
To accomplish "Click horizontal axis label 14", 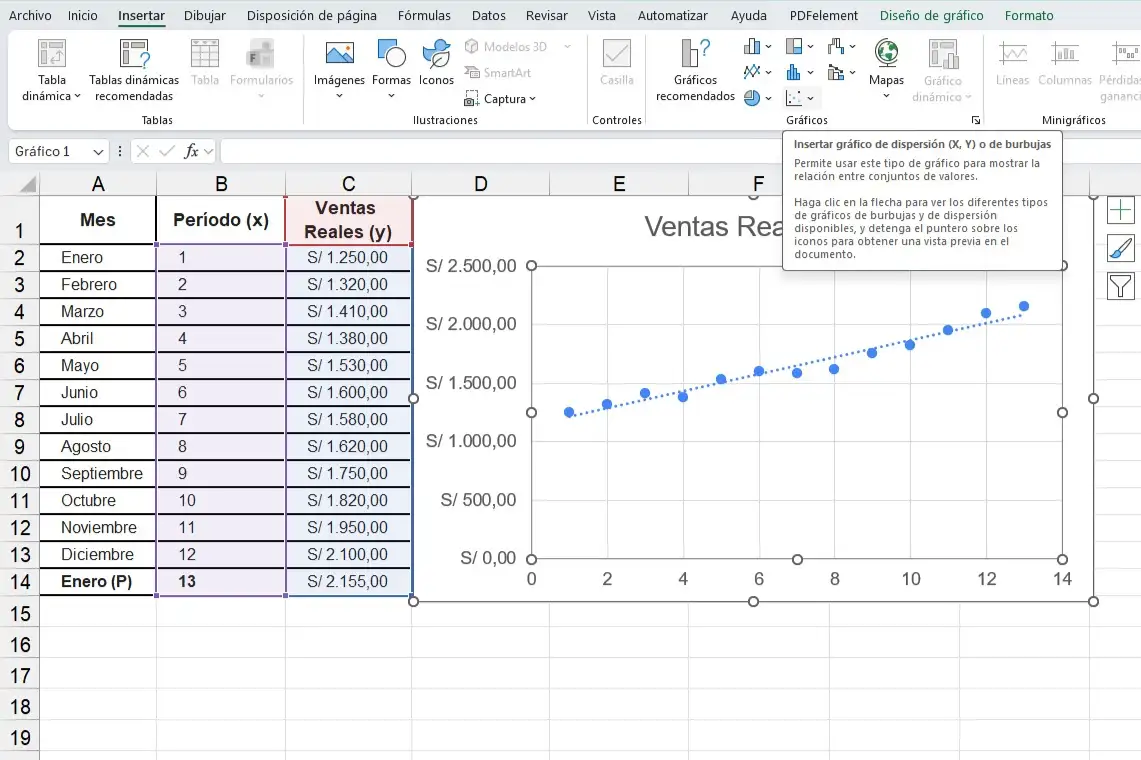I will point(1062,579).
